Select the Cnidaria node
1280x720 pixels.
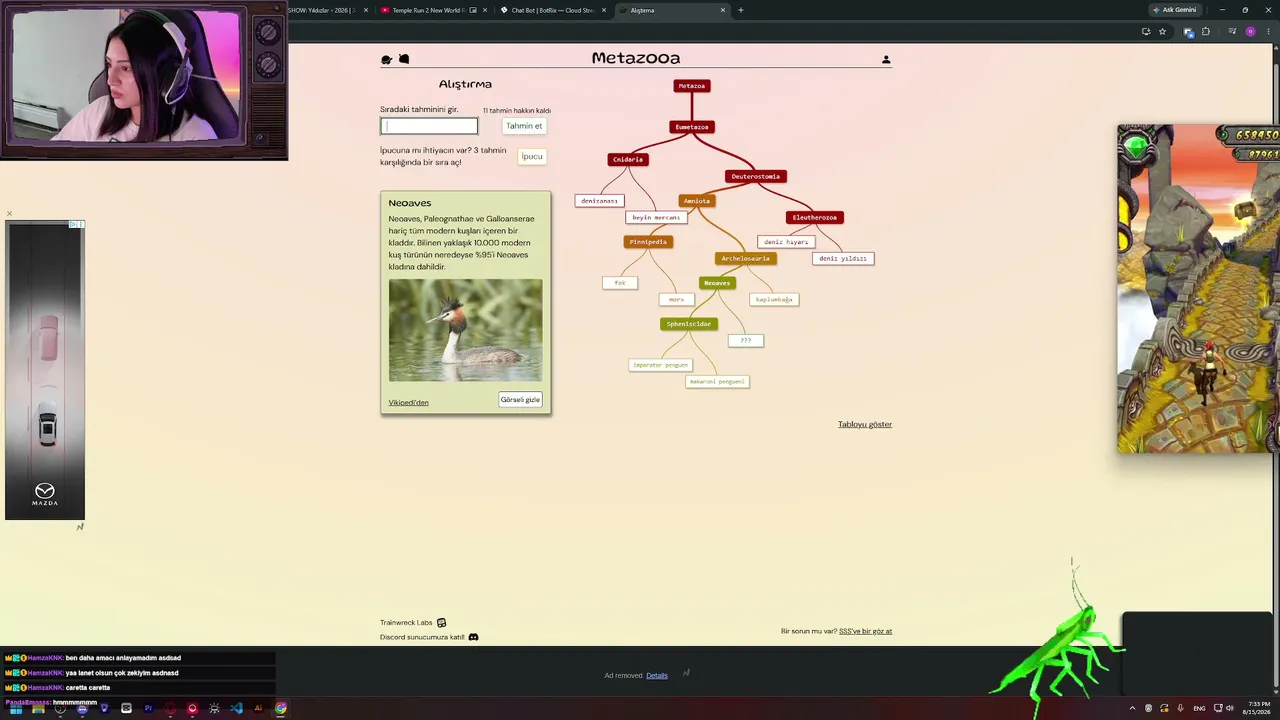coord(628,159)
